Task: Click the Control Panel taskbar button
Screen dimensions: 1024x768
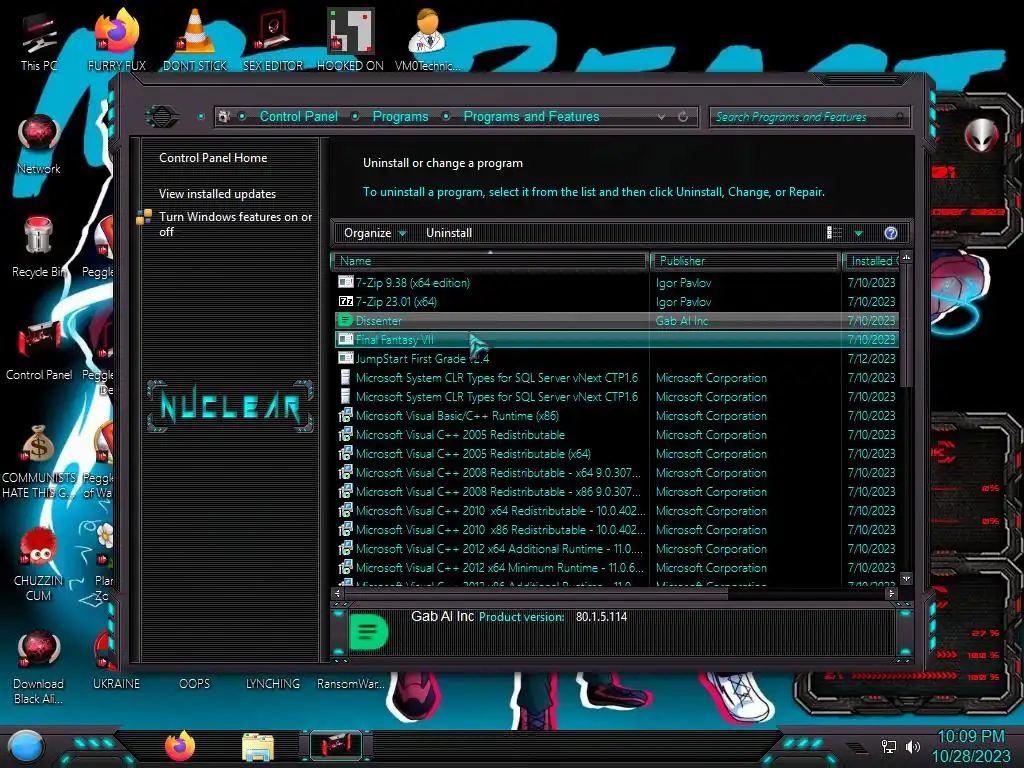Action: pos(336,746)
